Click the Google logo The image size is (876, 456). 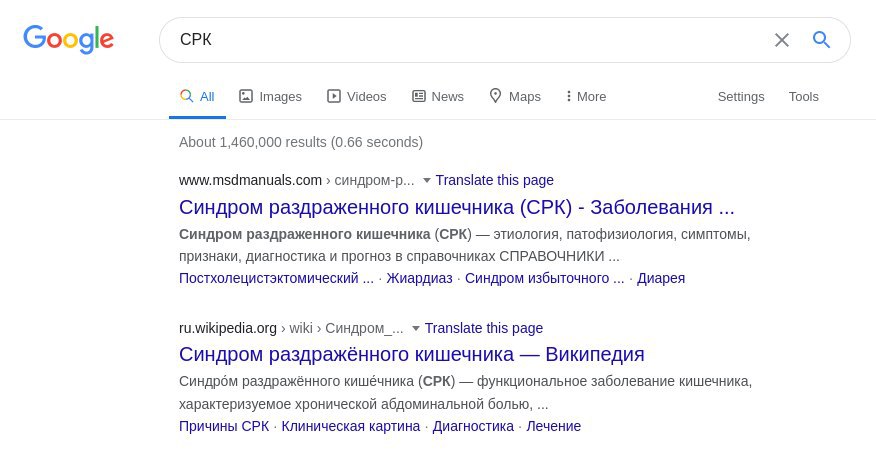pyautogui.click(x=68, y=39)
